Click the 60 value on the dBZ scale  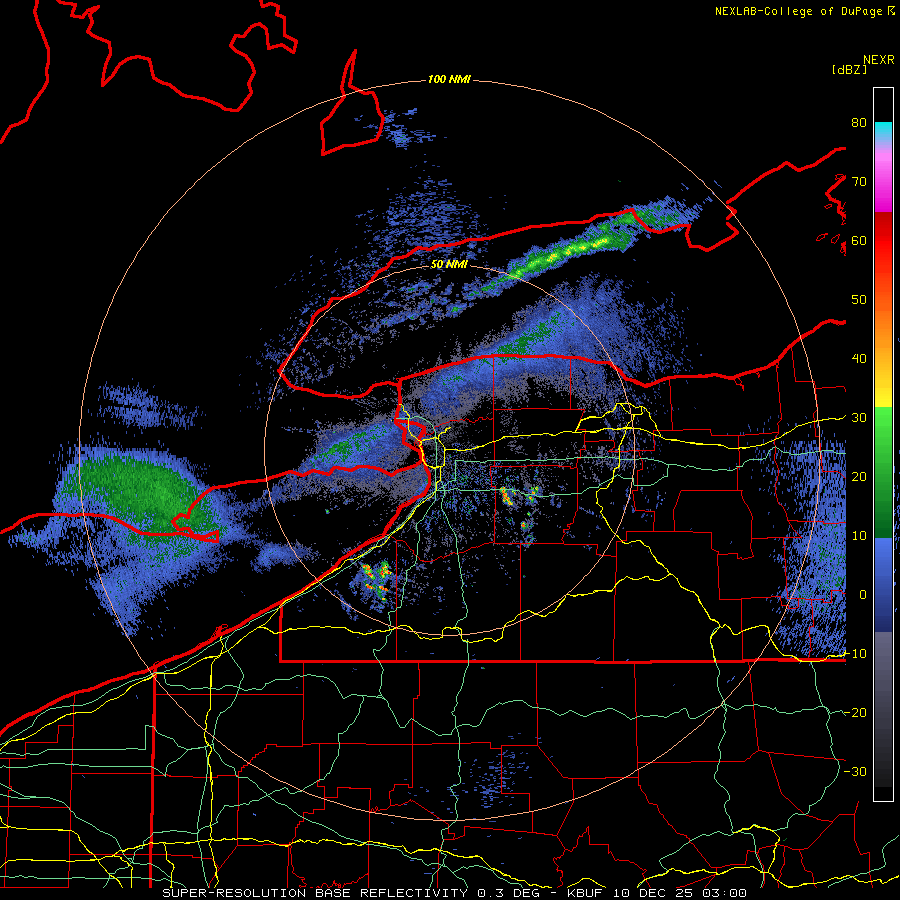[x=859, y=241]
